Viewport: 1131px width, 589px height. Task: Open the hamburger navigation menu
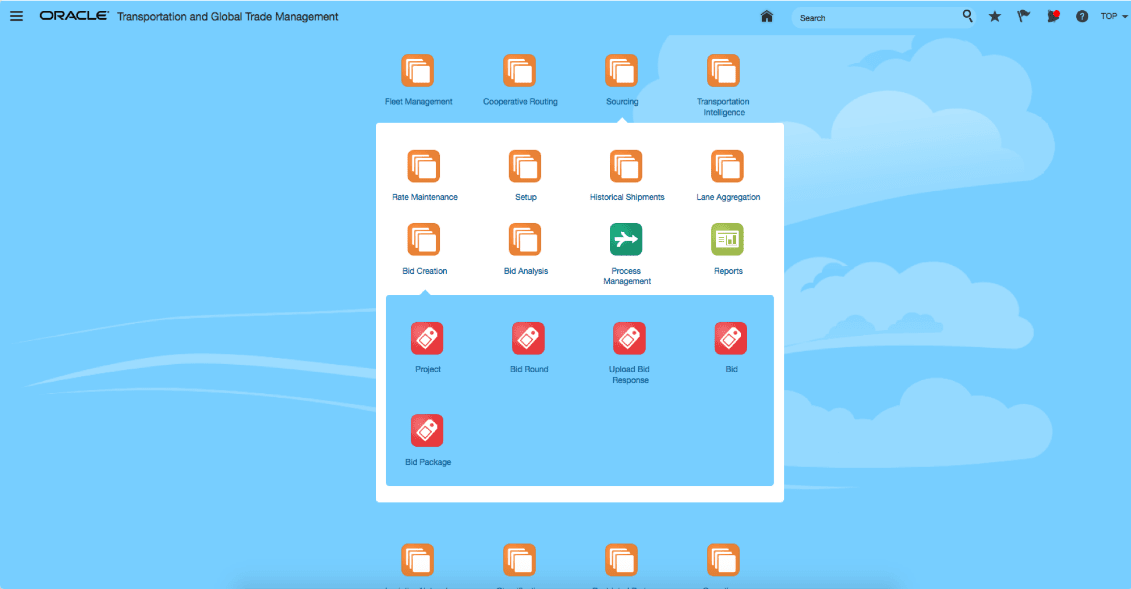(x=16, y=16)
